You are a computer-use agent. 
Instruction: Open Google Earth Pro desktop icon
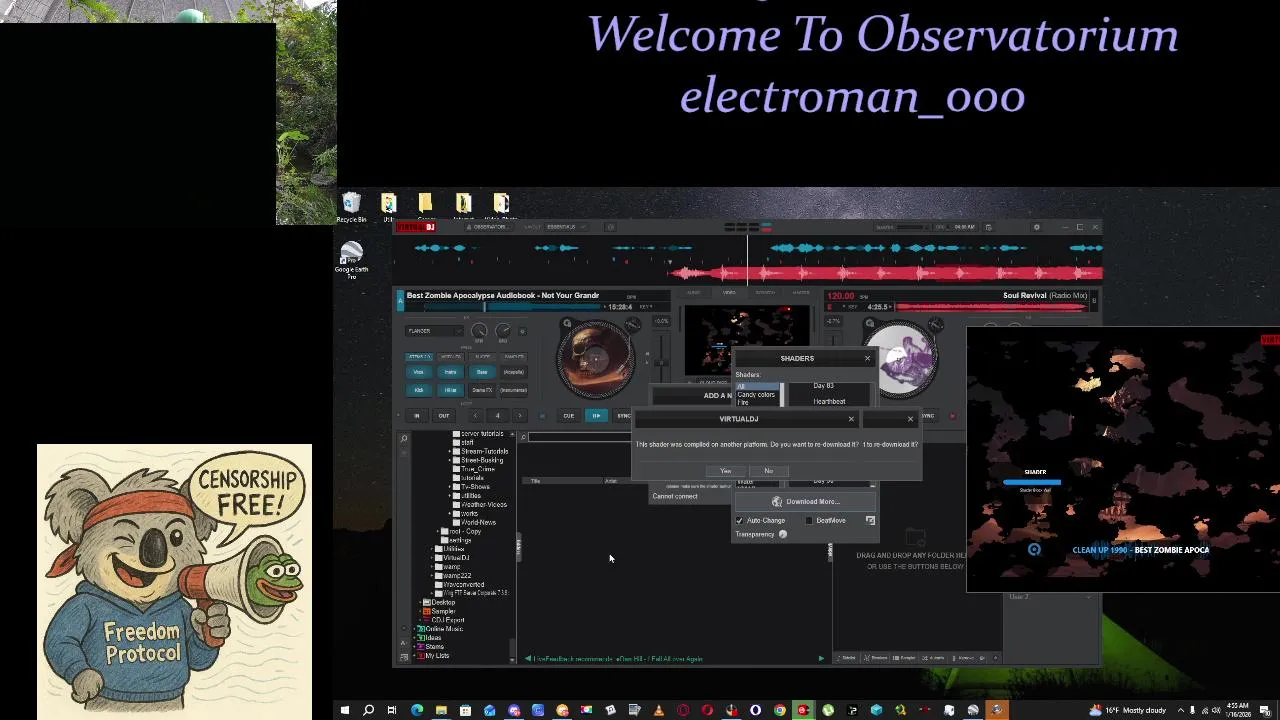351,260
